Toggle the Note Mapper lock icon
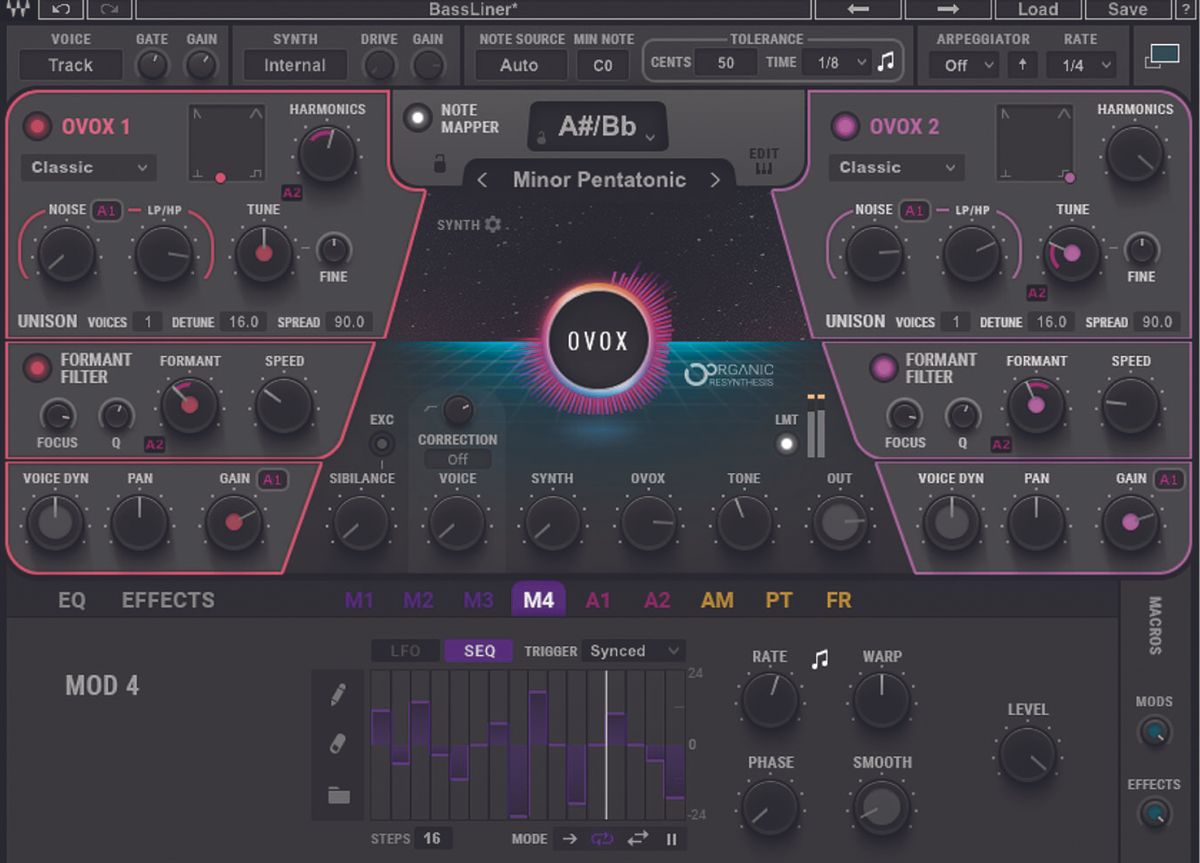This screenshot has height=863, width=1200. [437, 164]
